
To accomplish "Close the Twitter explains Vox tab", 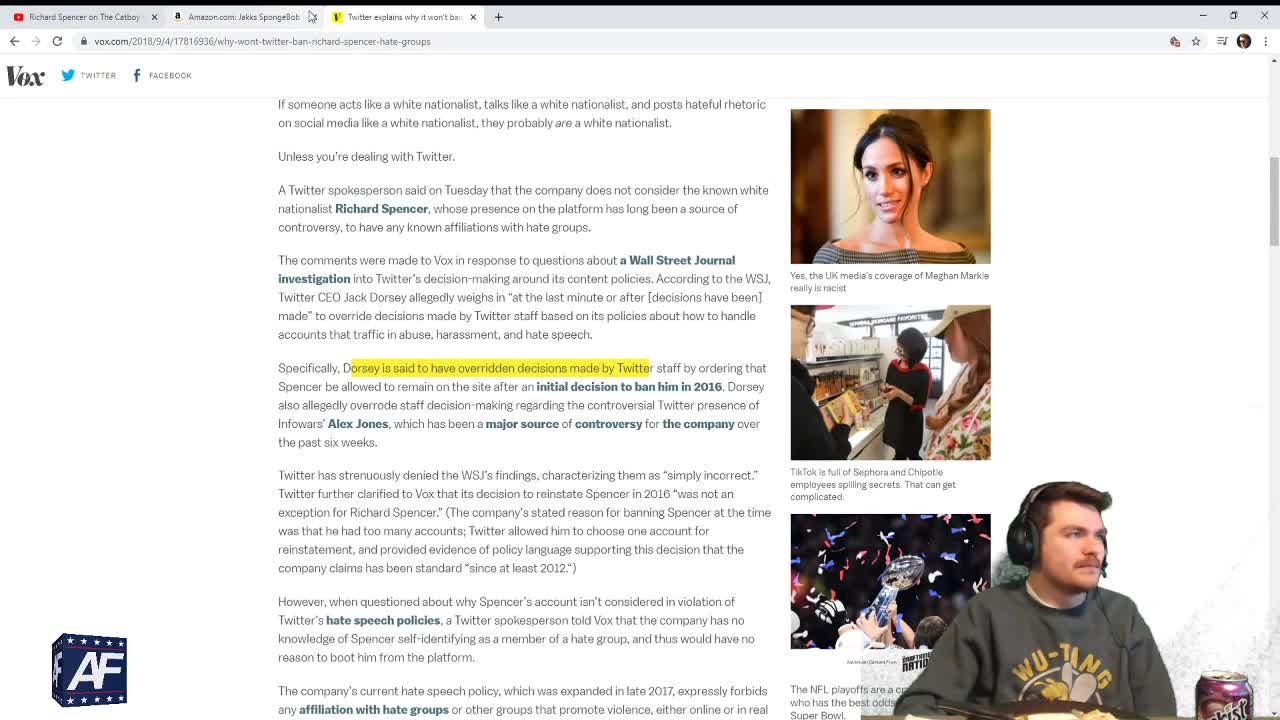I will pos(473,17).
